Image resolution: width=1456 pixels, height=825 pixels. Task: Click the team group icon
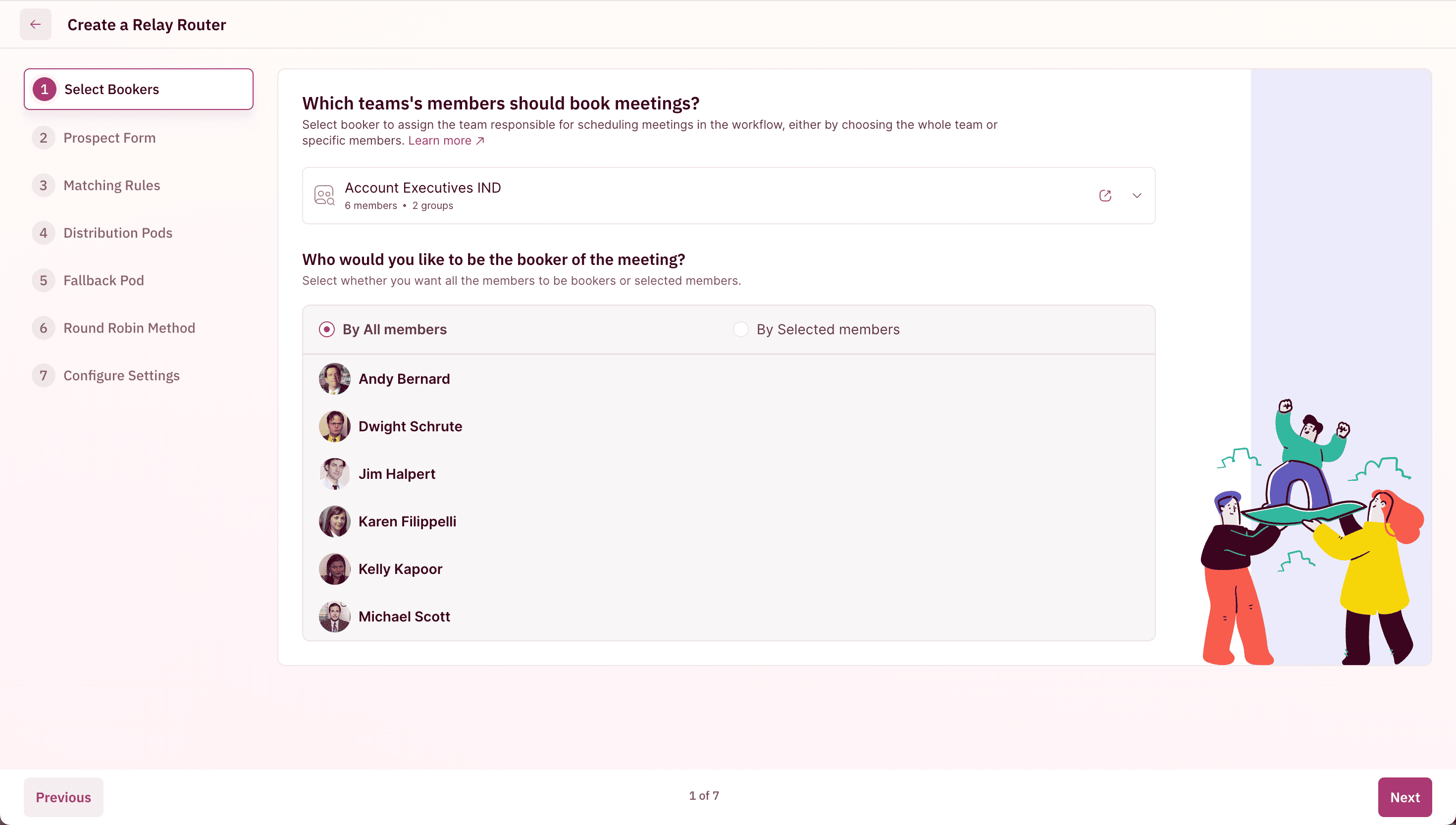point(324,196)
